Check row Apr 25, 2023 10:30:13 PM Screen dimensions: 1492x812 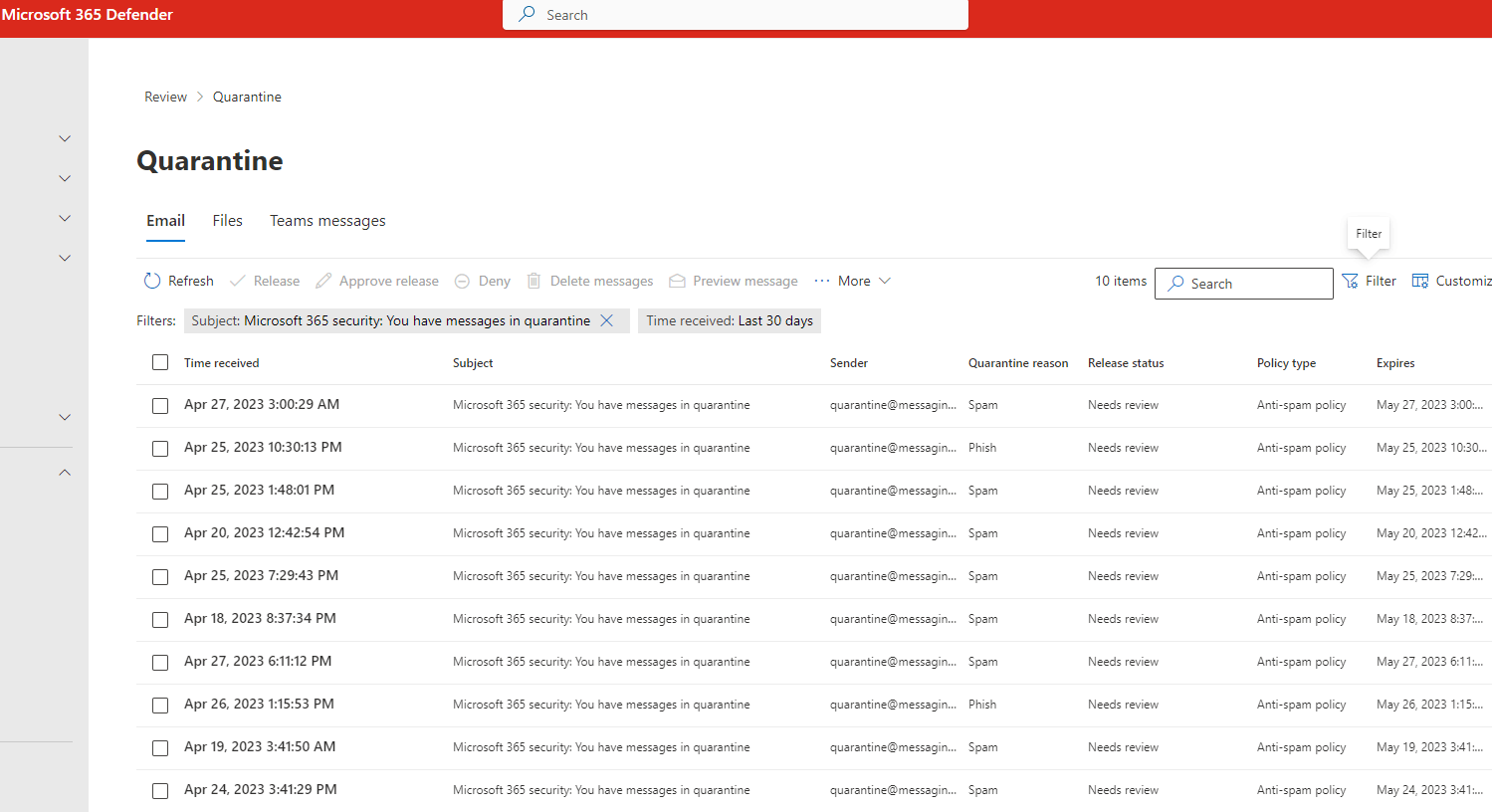[160, 449]
